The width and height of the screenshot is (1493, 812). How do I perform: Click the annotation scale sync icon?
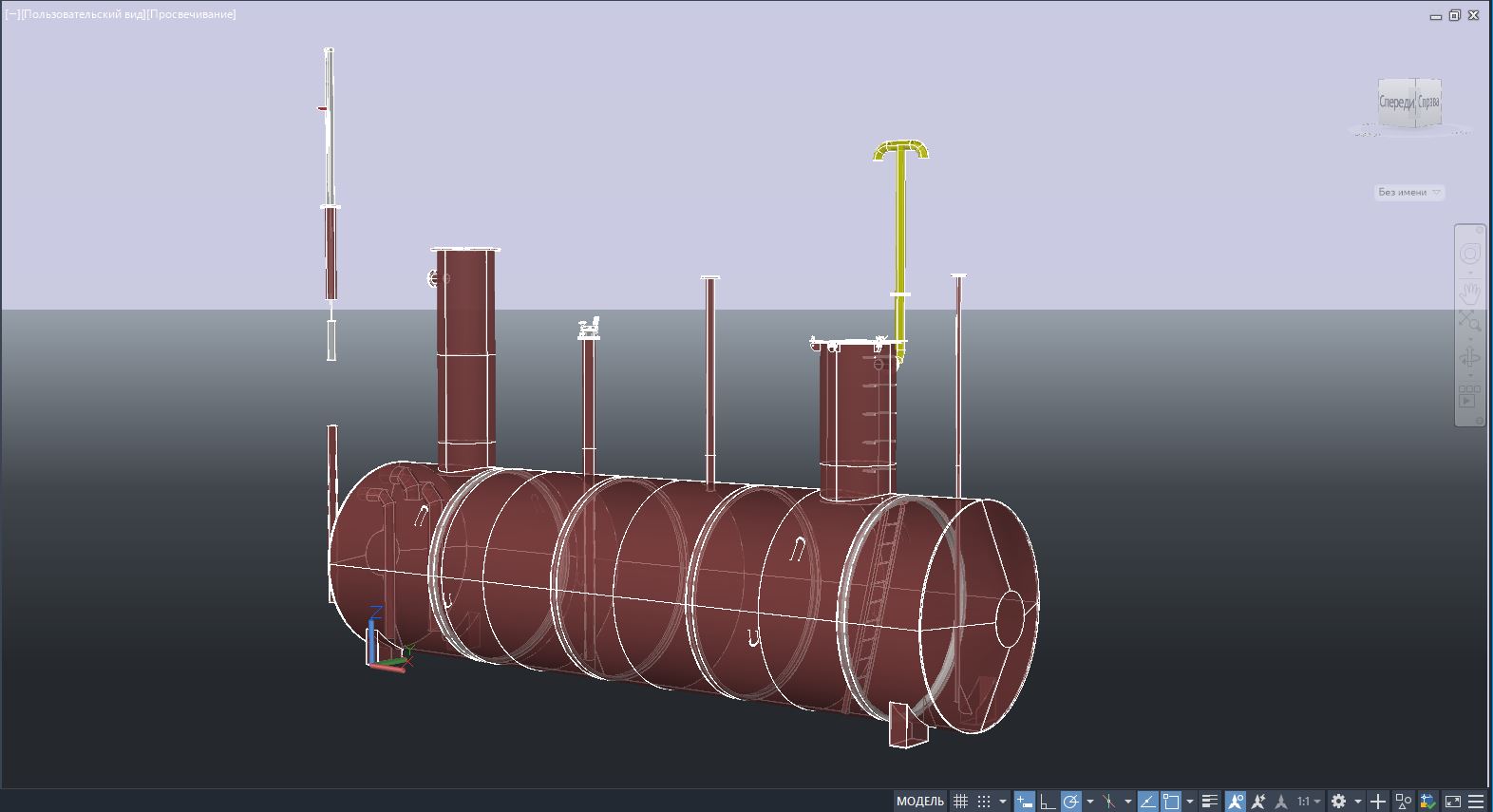pos(1280,802)
